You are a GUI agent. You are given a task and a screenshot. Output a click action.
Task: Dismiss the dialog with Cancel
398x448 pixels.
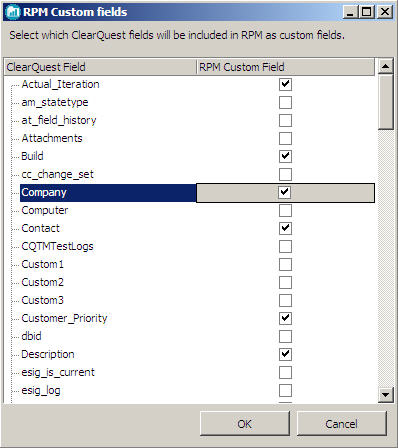[342, 424]
